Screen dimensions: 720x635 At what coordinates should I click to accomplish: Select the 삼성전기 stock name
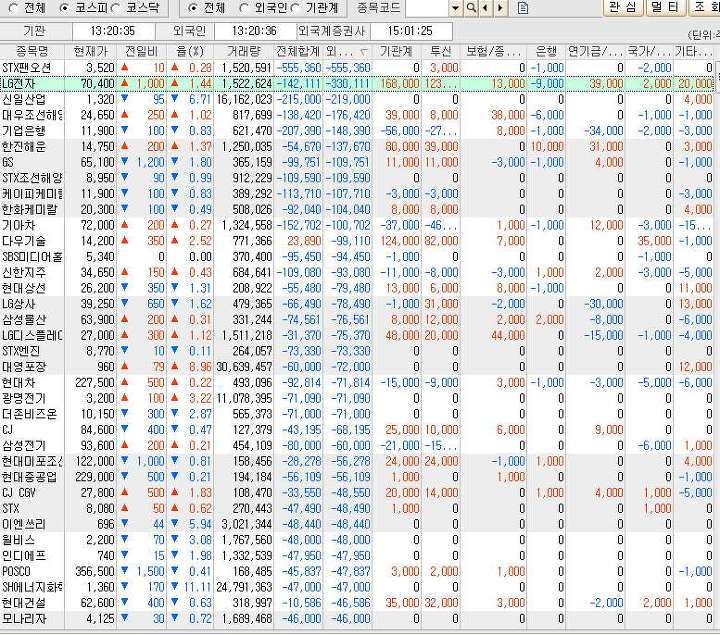(x=24, y=445)
